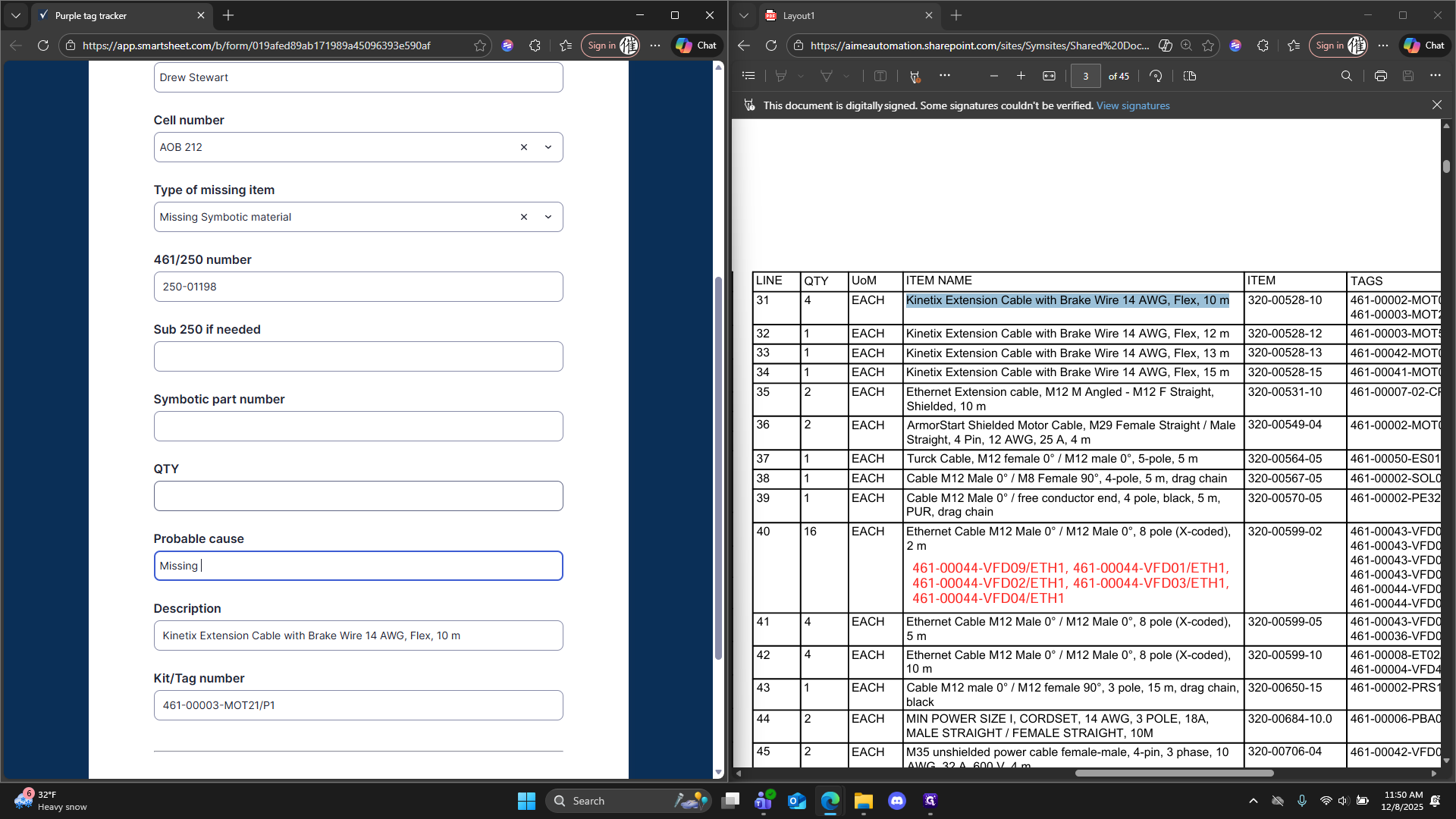Toggle the page view layout icon
The image size is (1456, 819).
click(1189, 76)
